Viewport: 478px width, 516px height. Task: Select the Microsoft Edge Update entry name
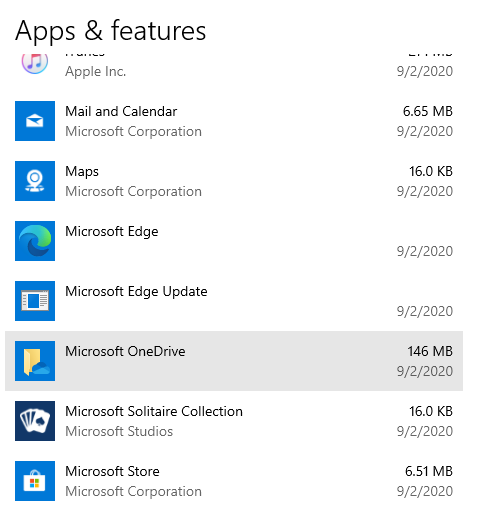click(x=136, y=292)
